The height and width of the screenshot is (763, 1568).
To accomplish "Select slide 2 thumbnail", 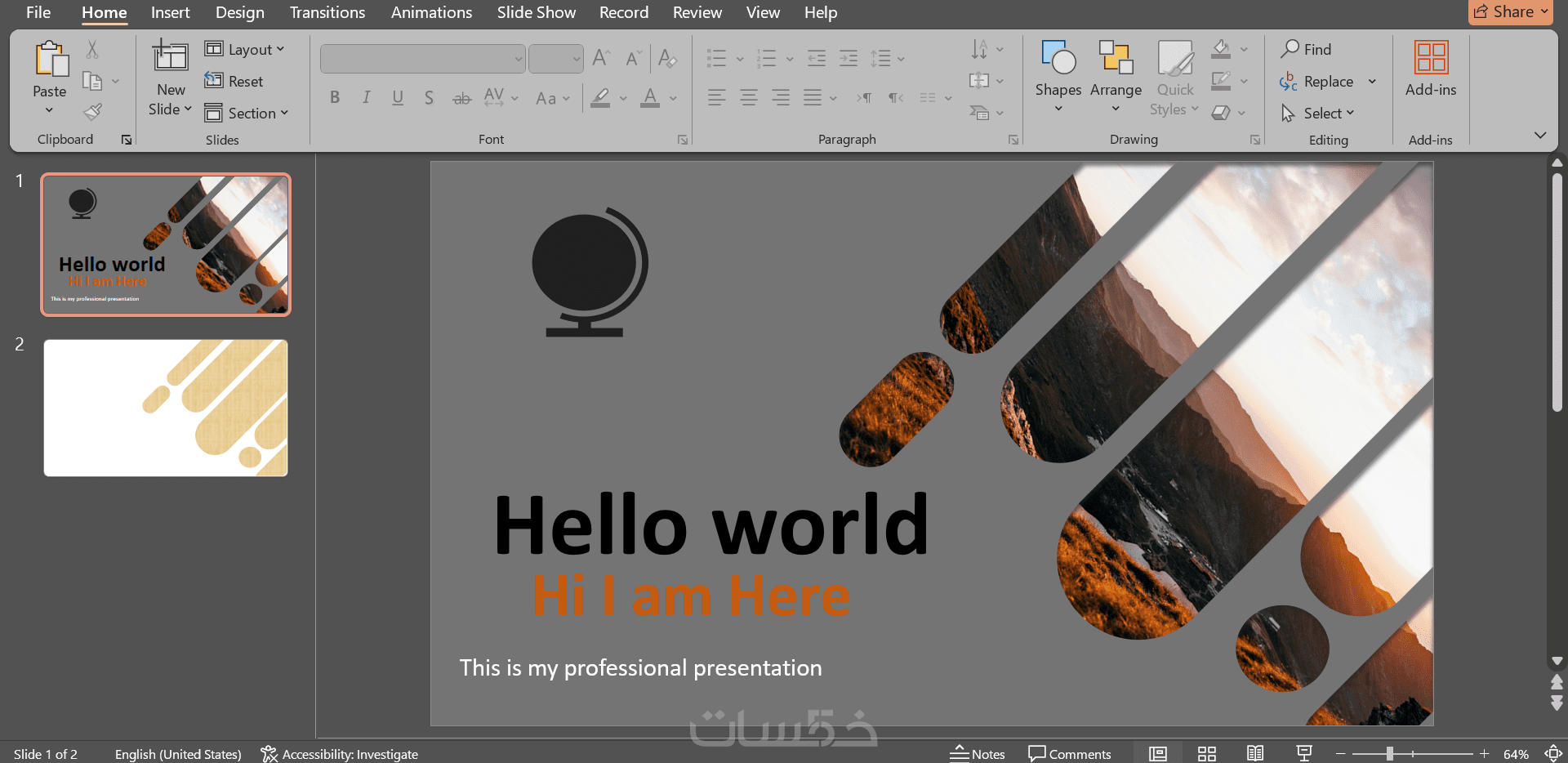I will 166,408.
